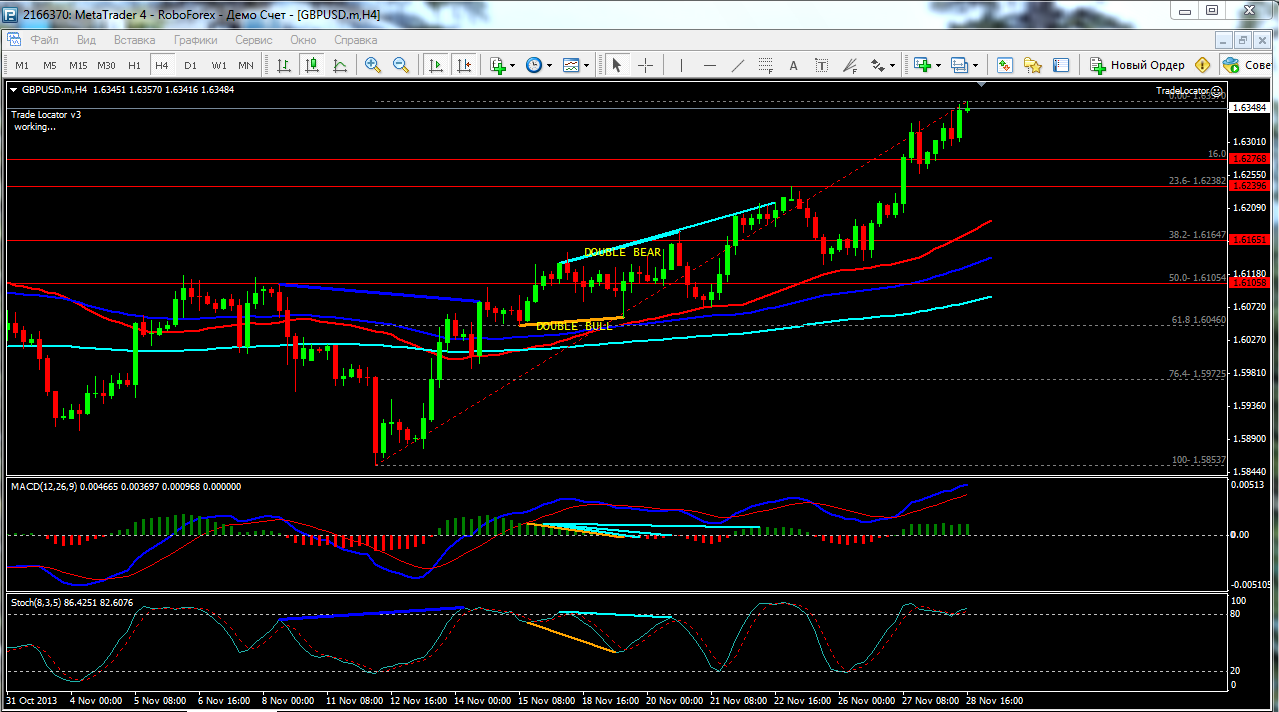This screenshot has width=1279, height=712.
Task: Open the Графики menu
Action: click(196, 40)
